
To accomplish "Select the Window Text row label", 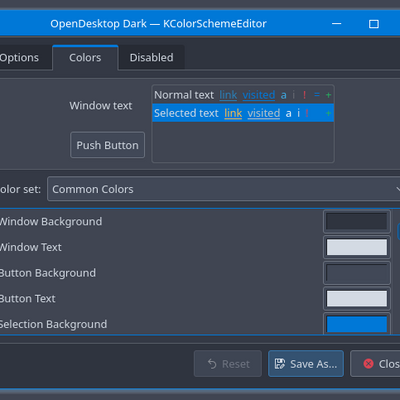I will [x=31, y=247].
